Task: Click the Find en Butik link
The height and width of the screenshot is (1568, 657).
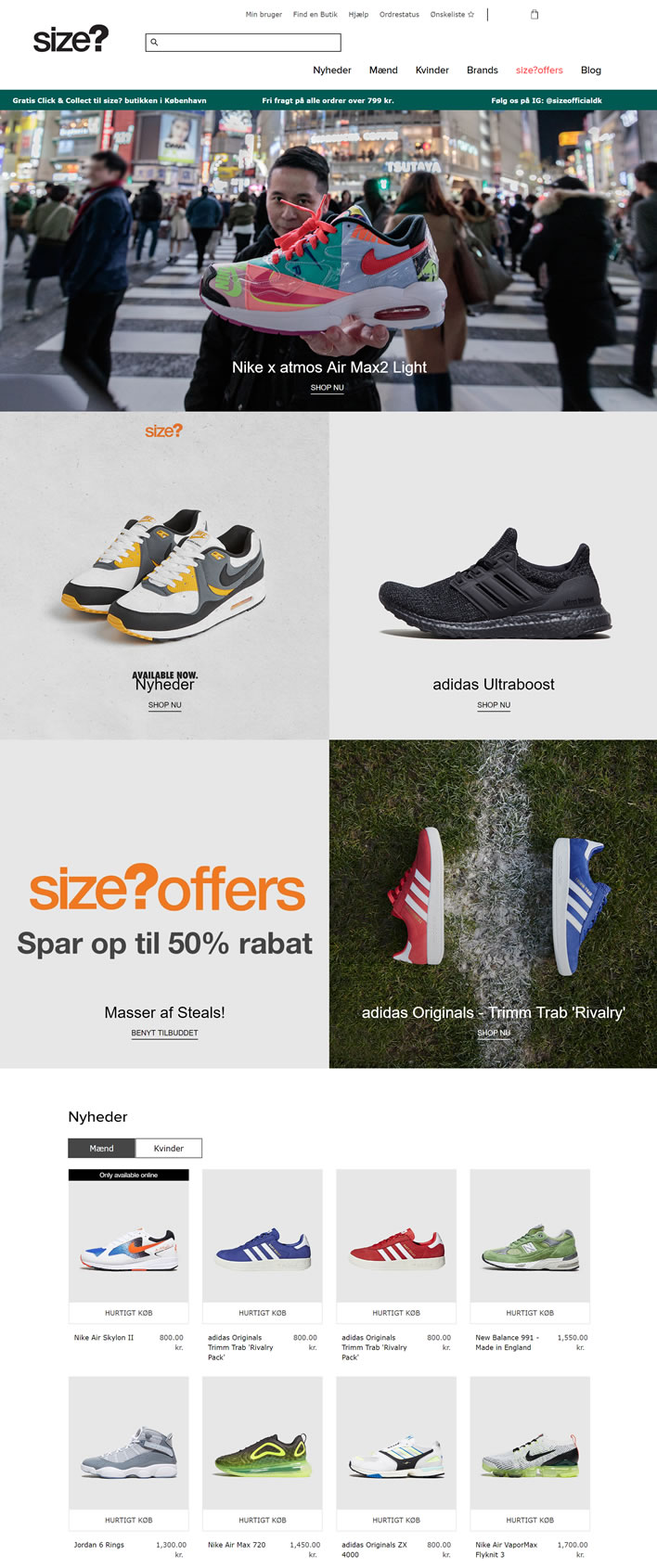Action: [316, 15]
